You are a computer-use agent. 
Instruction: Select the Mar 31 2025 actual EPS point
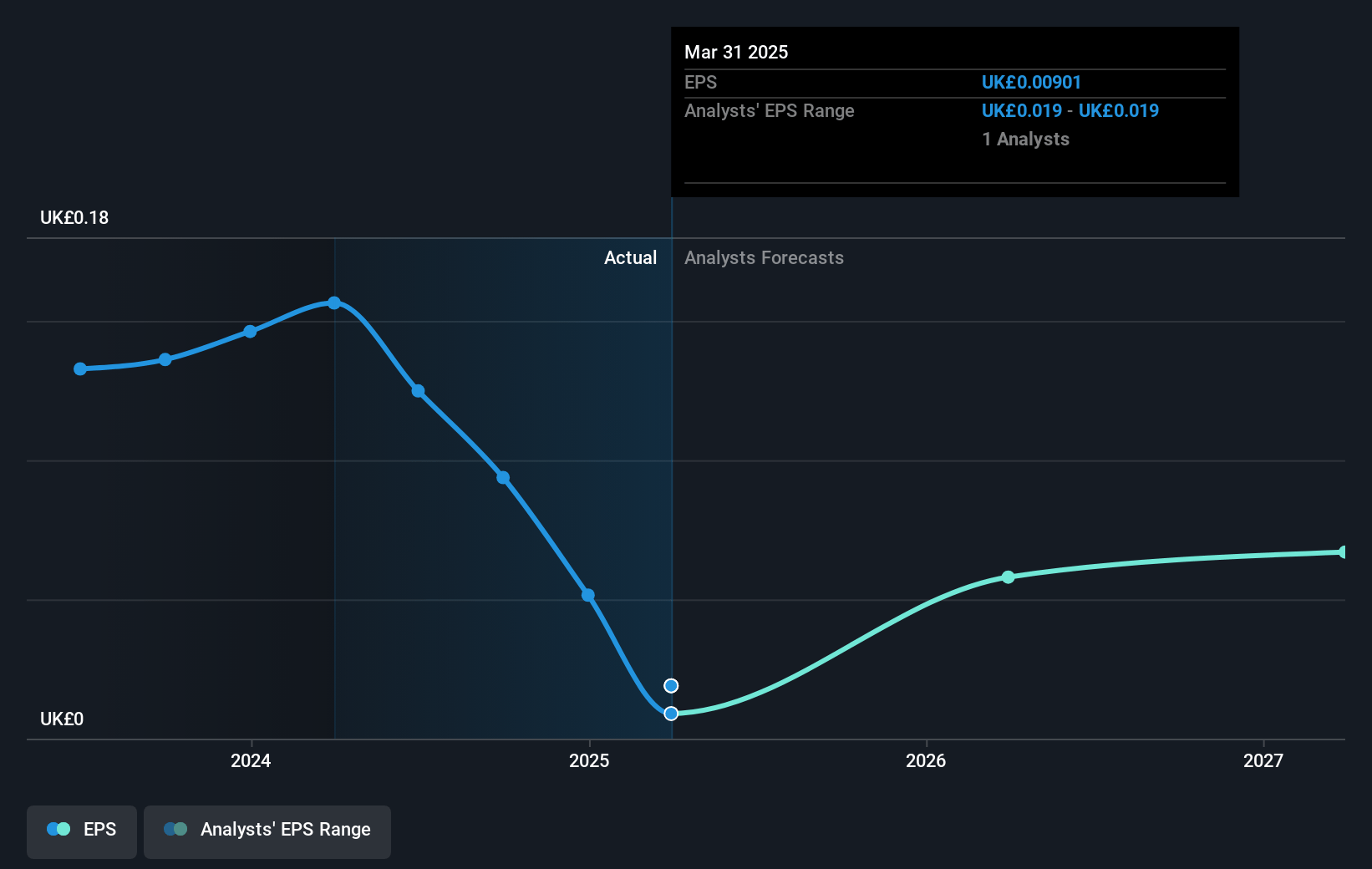coord(671,713)
